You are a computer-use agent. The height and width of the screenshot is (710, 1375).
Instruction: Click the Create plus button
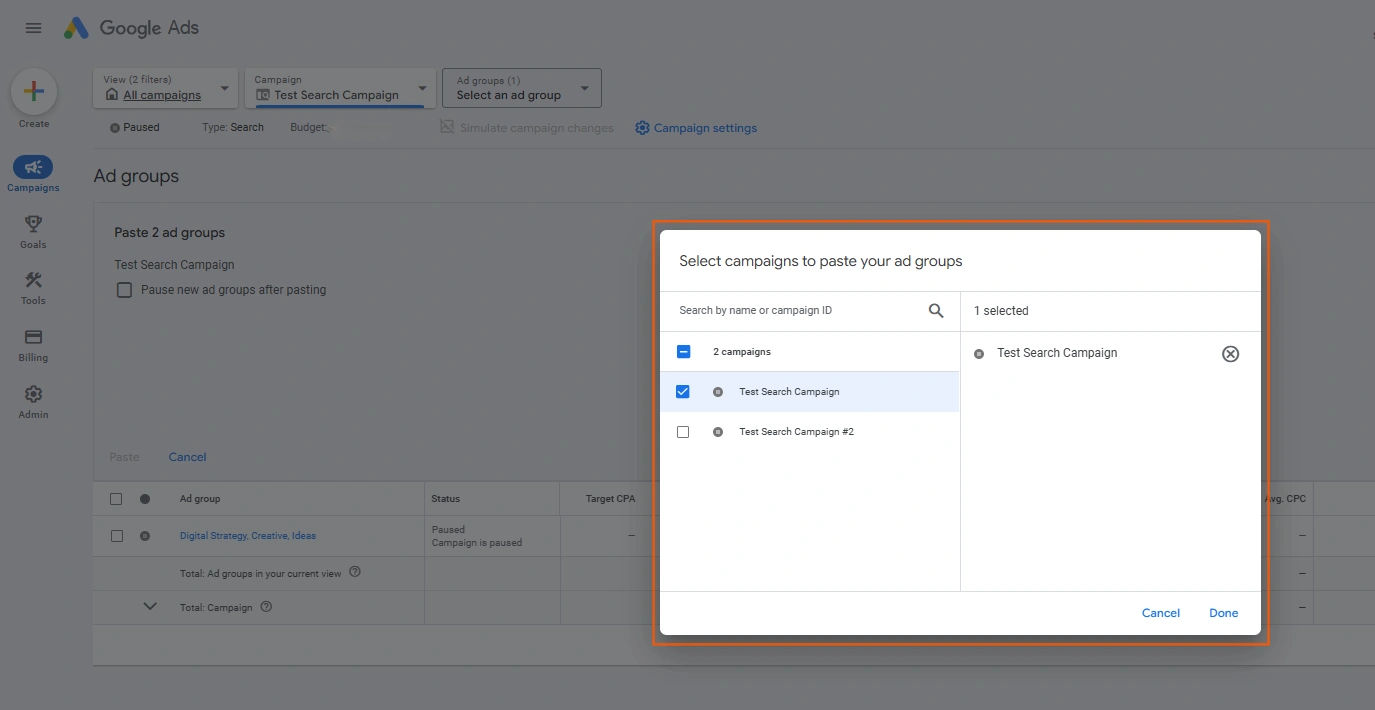[34, 92]
